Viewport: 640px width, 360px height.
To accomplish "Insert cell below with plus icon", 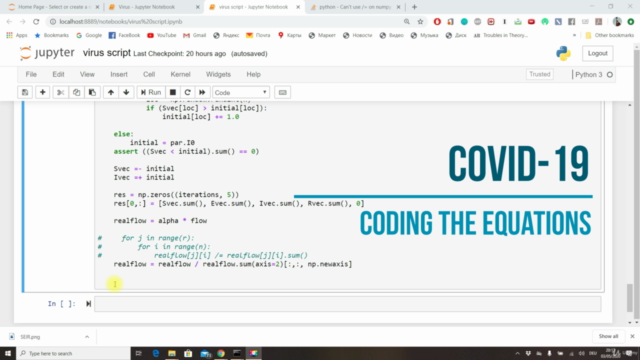I will pos(42,92).
